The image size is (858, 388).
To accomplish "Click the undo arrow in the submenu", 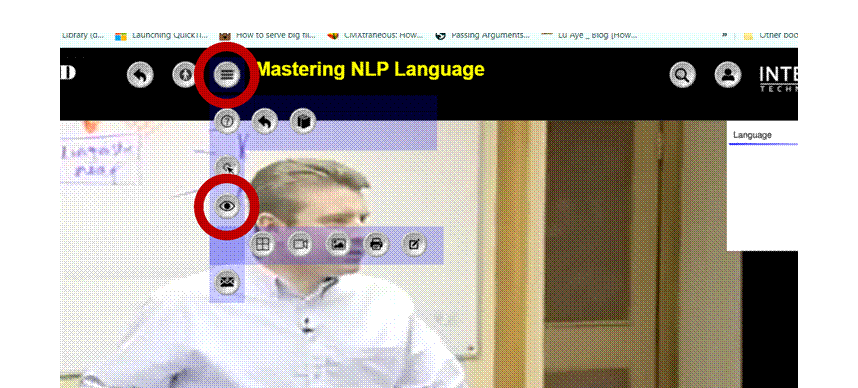I will pos(265,122).
